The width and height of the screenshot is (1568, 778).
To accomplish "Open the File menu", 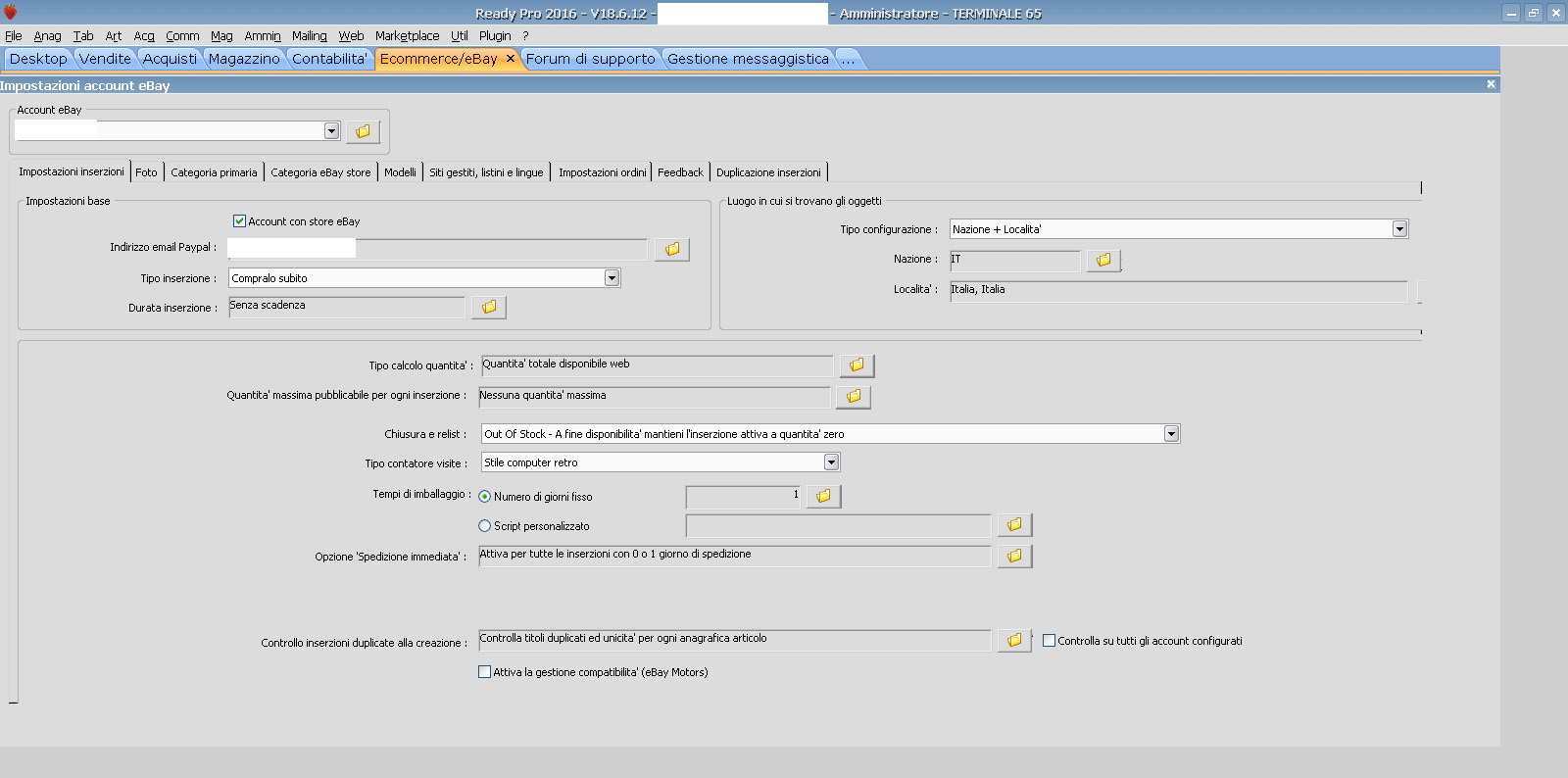I will [x=14, y=36].
